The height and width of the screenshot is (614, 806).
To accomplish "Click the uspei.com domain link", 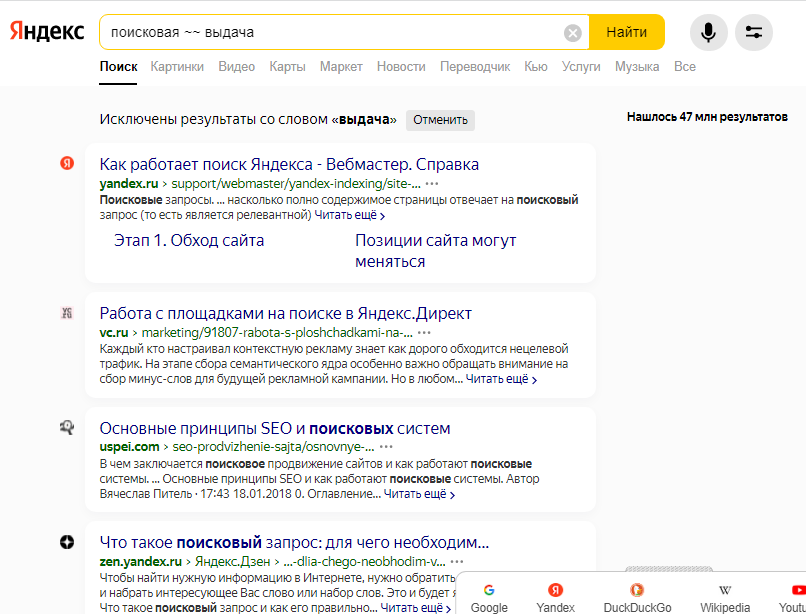I will click(130, 447).
